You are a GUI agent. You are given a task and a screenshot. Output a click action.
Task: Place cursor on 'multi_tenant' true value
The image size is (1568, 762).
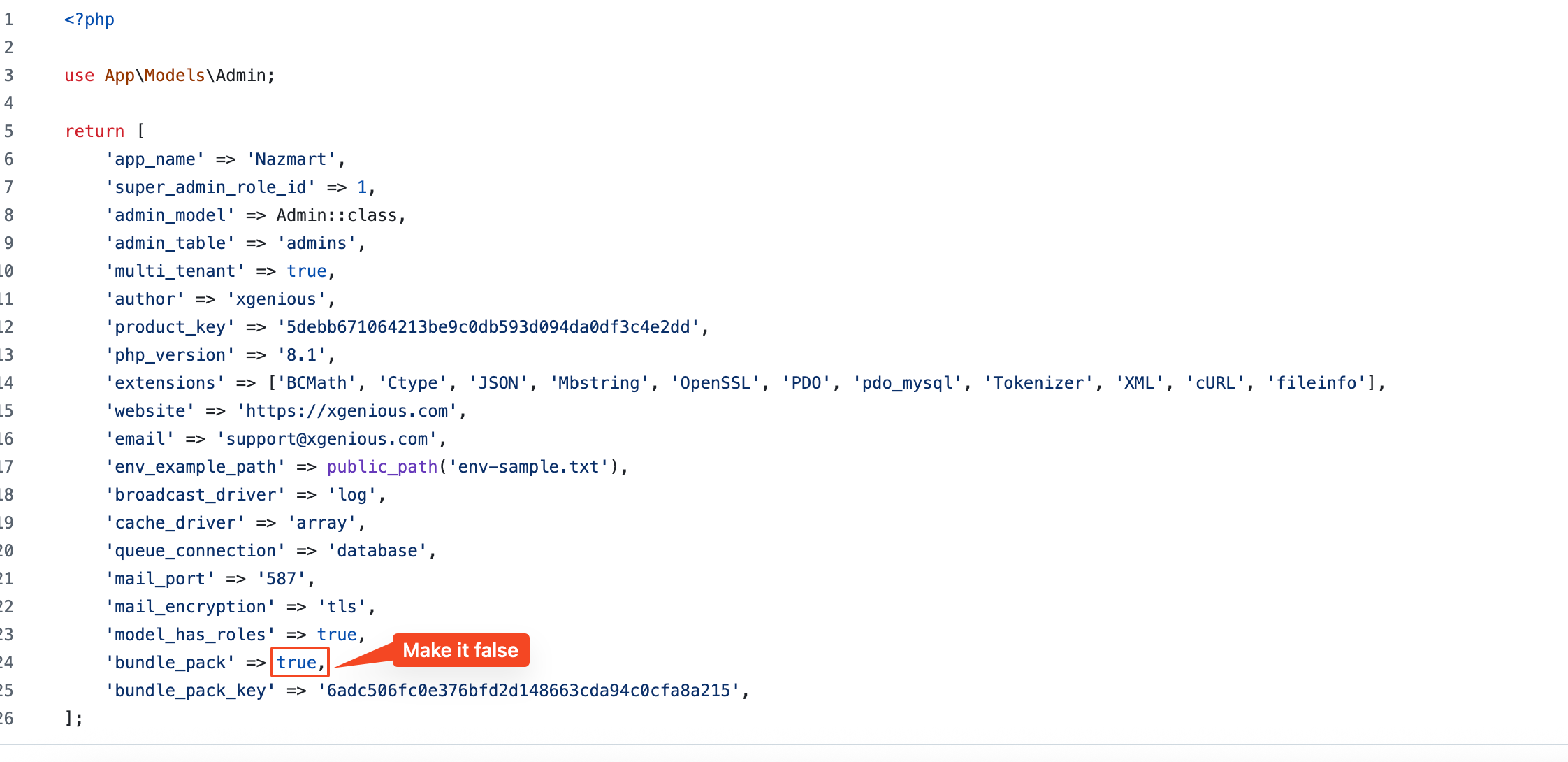(x=307, y=271)
